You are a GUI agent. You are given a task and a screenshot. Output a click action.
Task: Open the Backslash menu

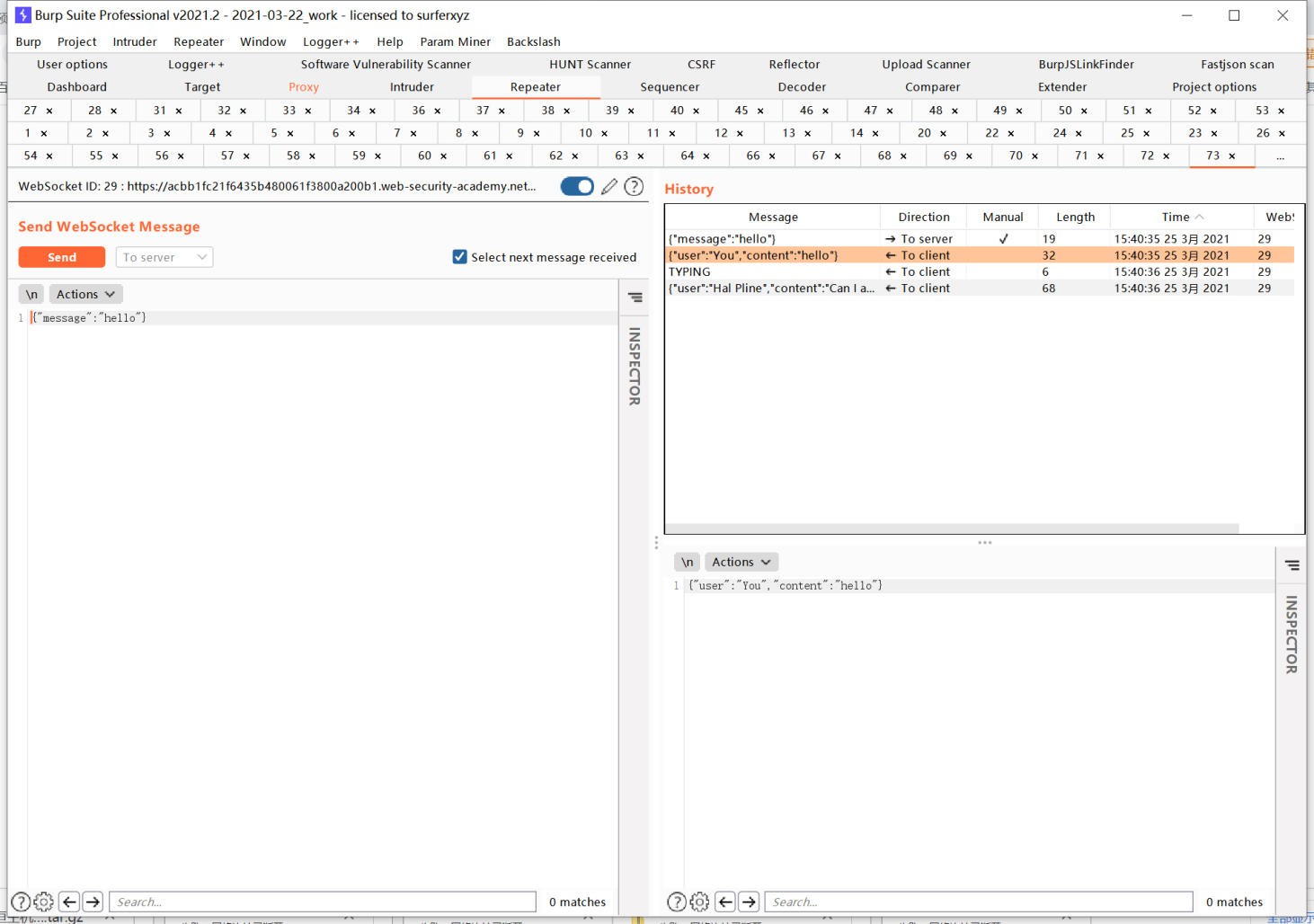point(534,41)
